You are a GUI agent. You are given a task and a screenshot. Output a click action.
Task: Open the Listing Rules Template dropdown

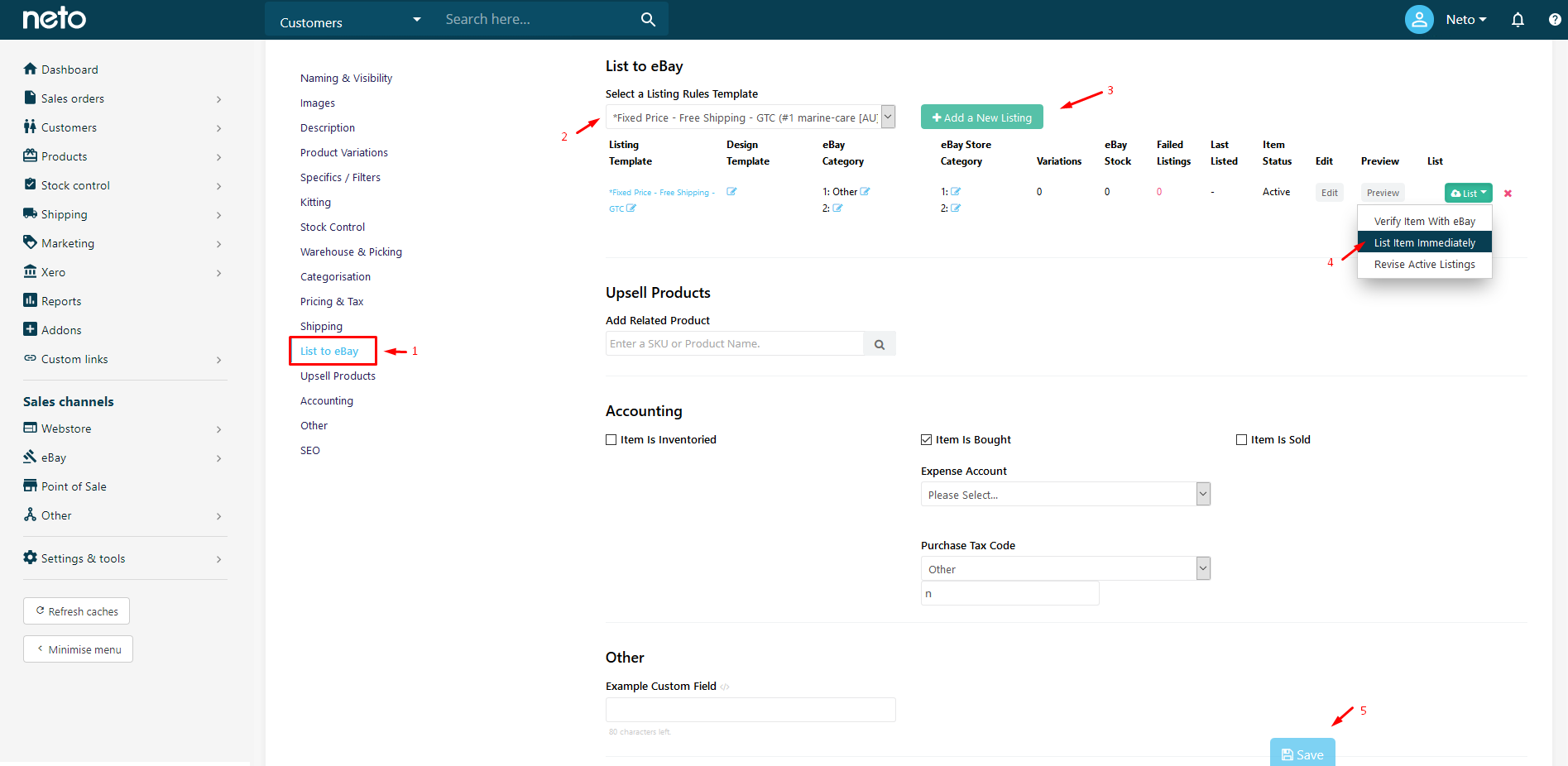tap(750, 117)
